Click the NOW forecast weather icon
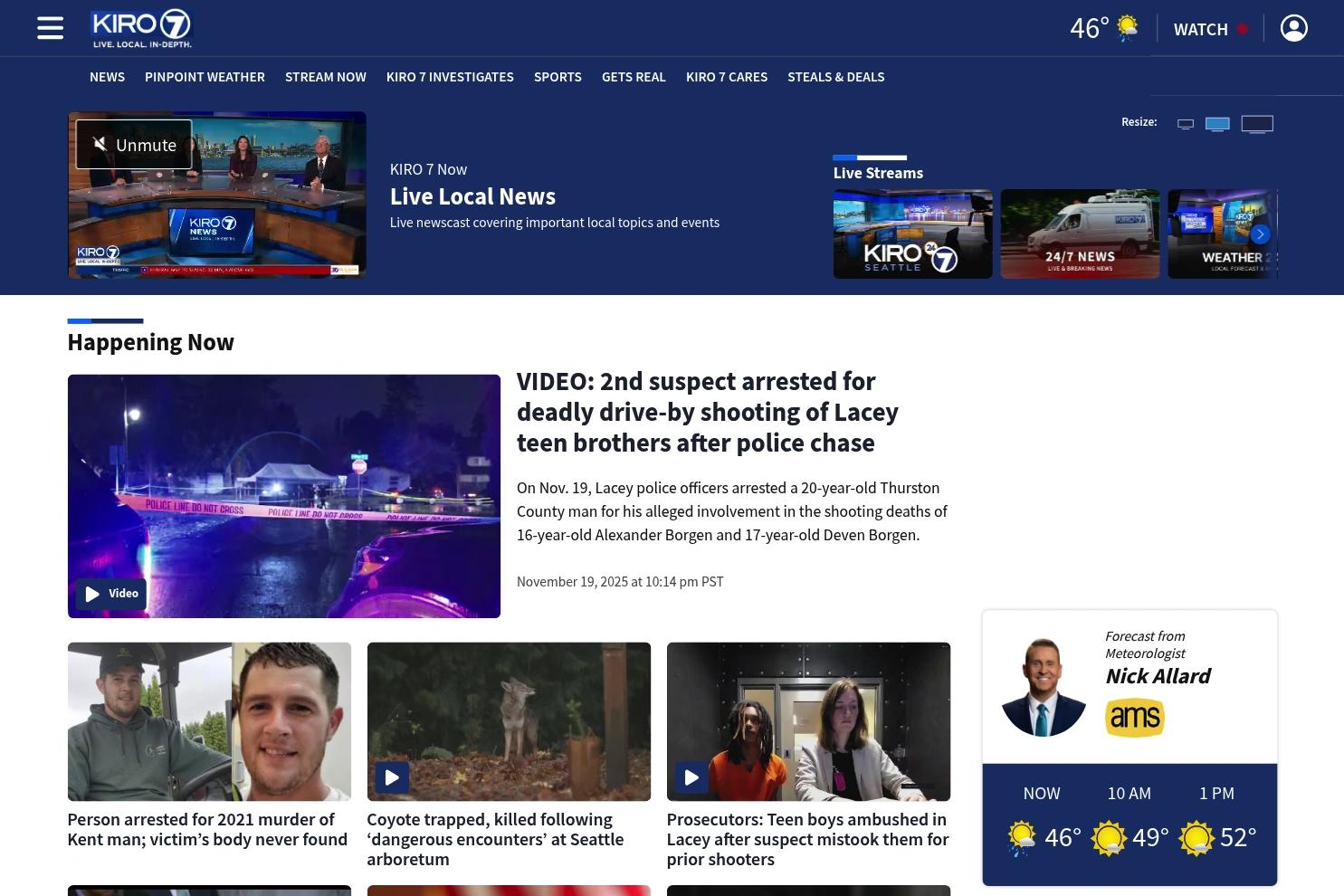This screenshot has width=1344, height=896. [x=1022, y=838]
